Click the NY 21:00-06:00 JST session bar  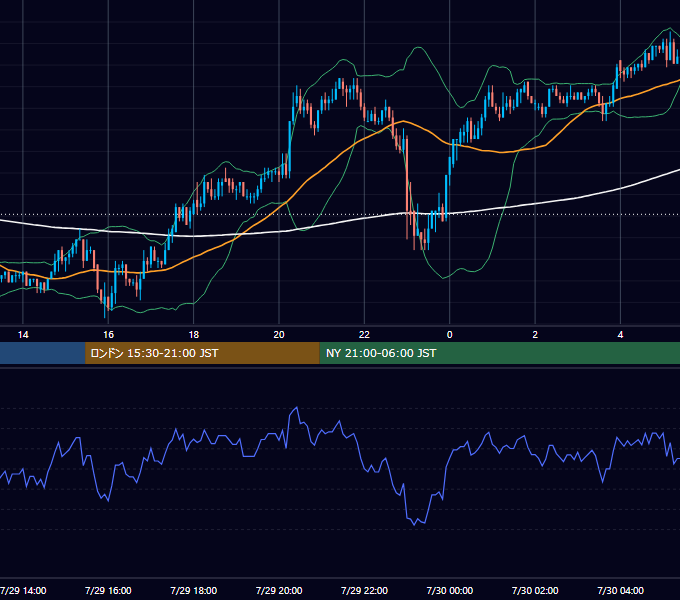pos(500,353)
